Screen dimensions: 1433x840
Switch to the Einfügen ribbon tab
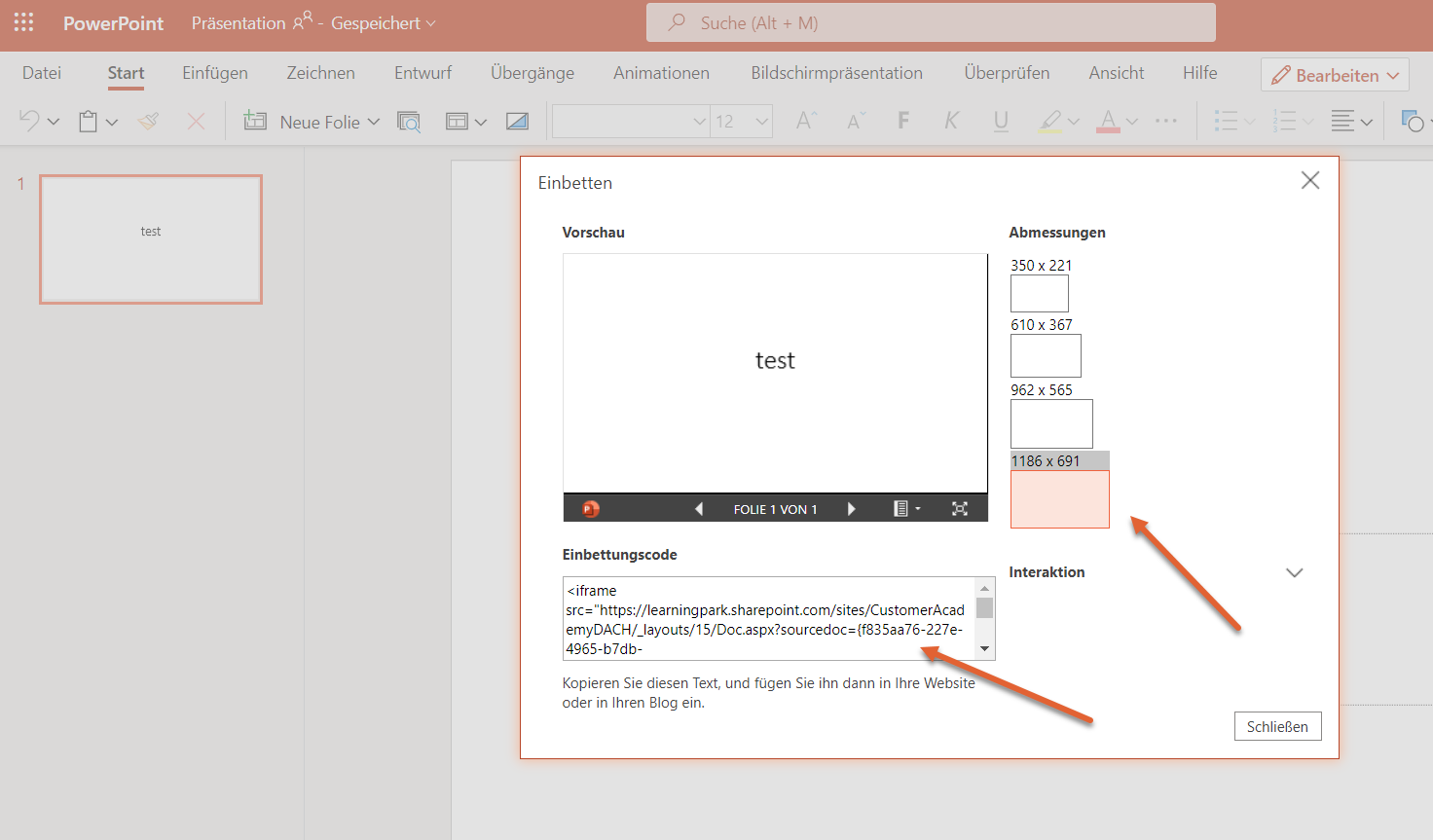click(x=214, y=72)
